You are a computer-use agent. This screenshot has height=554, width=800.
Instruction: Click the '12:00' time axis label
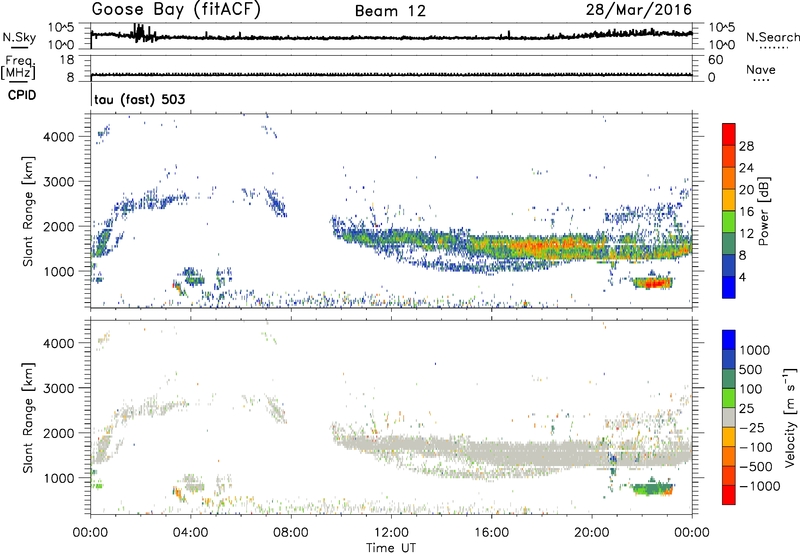coord(391,533)
